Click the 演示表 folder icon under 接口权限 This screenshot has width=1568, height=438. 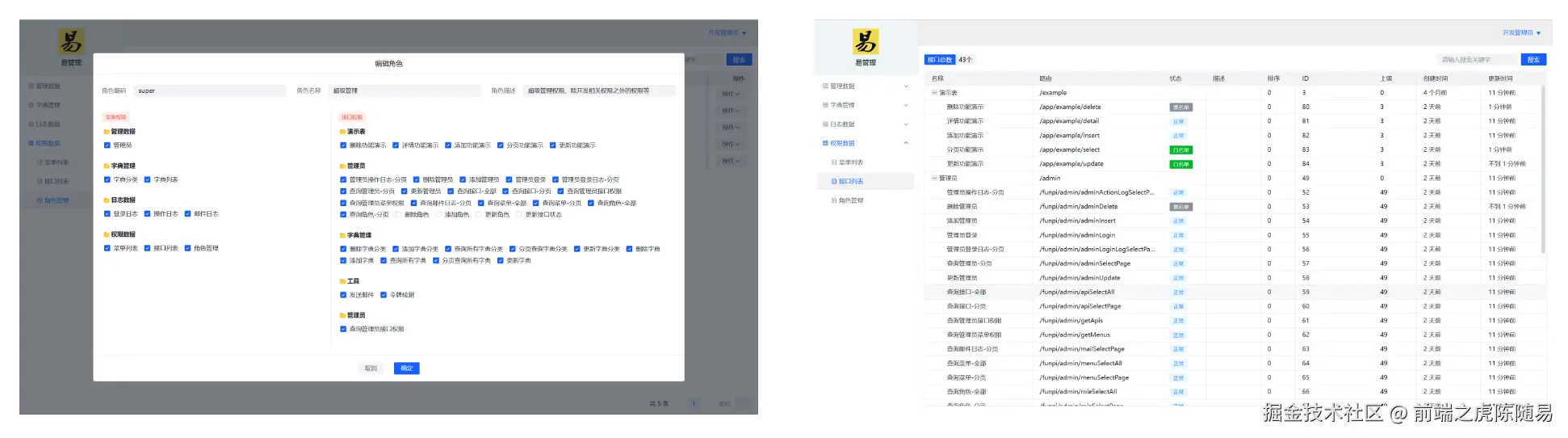[x=342, y=132]
